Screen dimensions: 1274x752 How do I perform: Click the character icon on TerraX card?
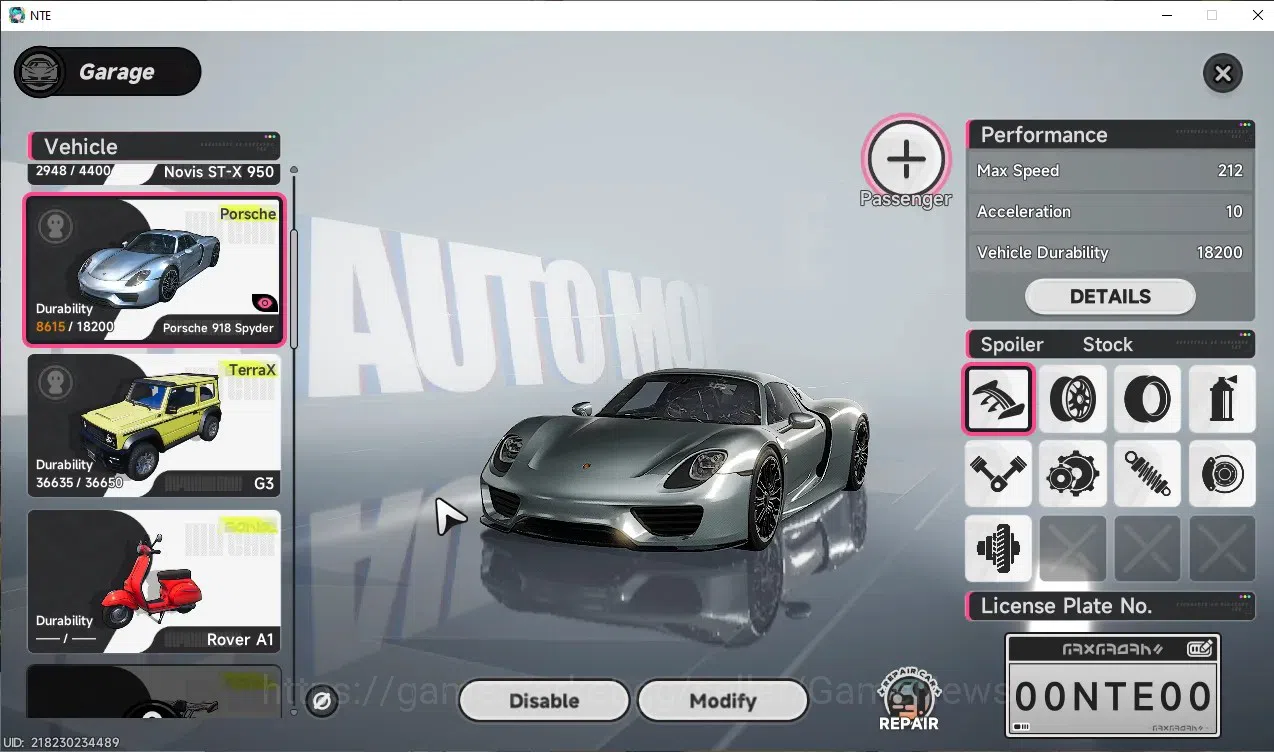click(56, 382)
